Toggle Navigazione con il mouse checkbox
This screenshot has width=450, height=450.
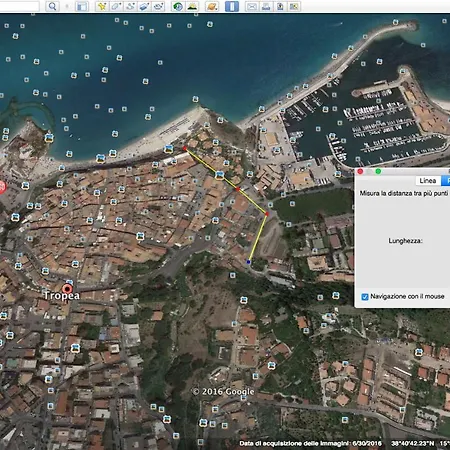(365, 297)
